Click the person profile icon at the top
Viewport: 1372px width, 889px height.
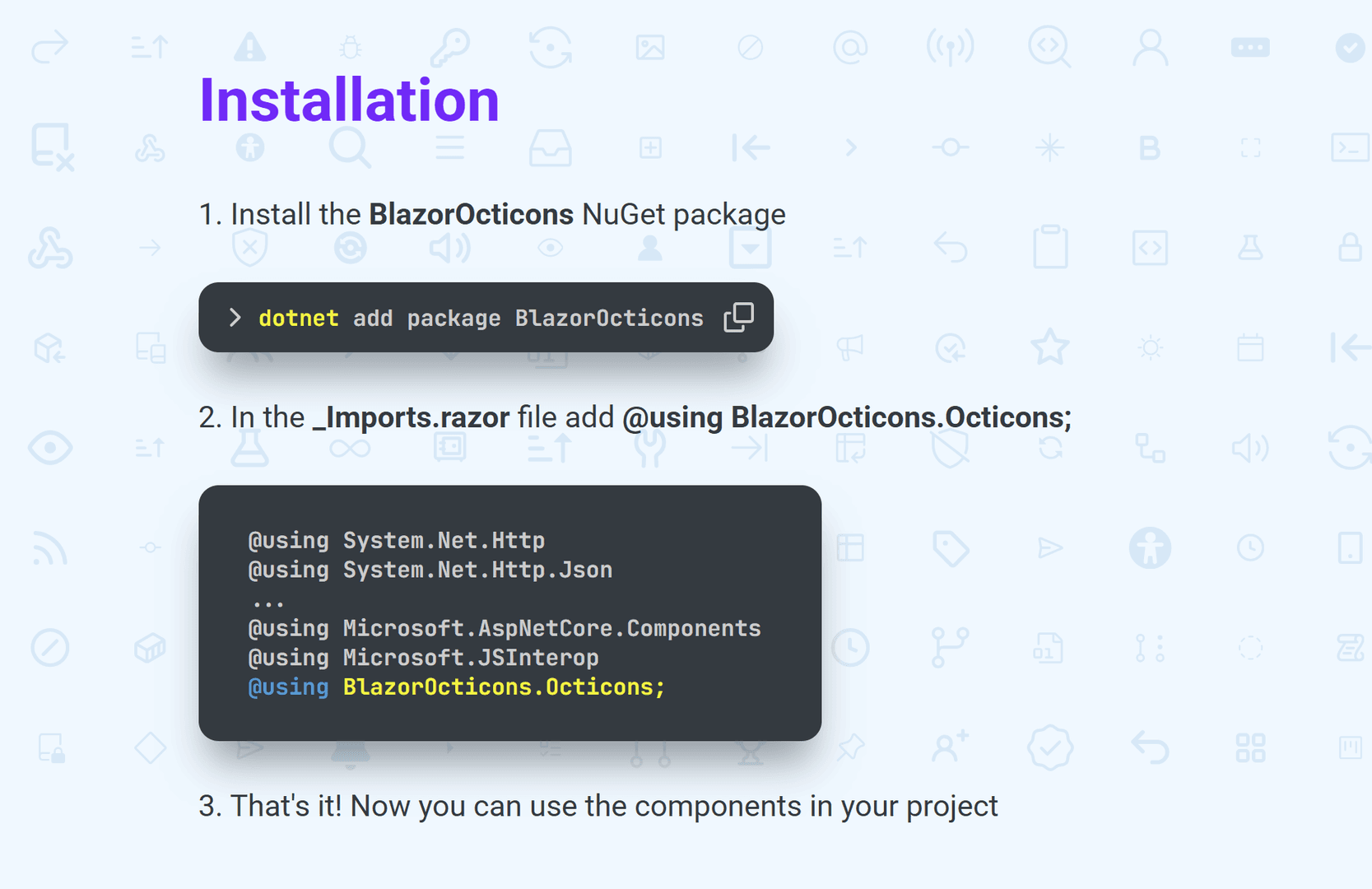(x=1150, y=48)
